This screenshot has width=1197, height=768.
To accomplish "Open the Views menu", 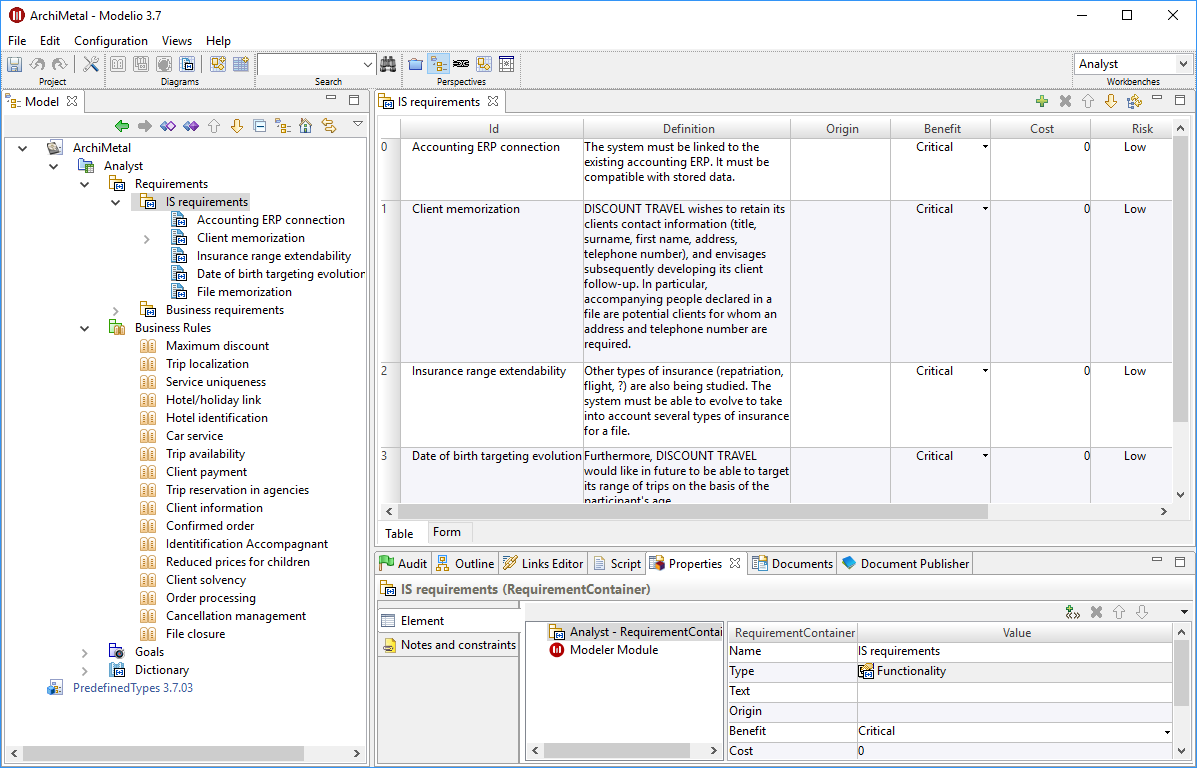I will click(176, 40).
